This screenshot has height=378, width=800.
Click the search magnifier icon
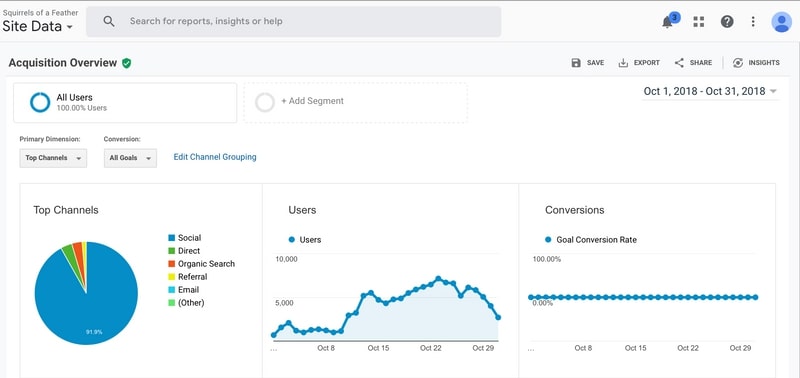pos(109,21)
